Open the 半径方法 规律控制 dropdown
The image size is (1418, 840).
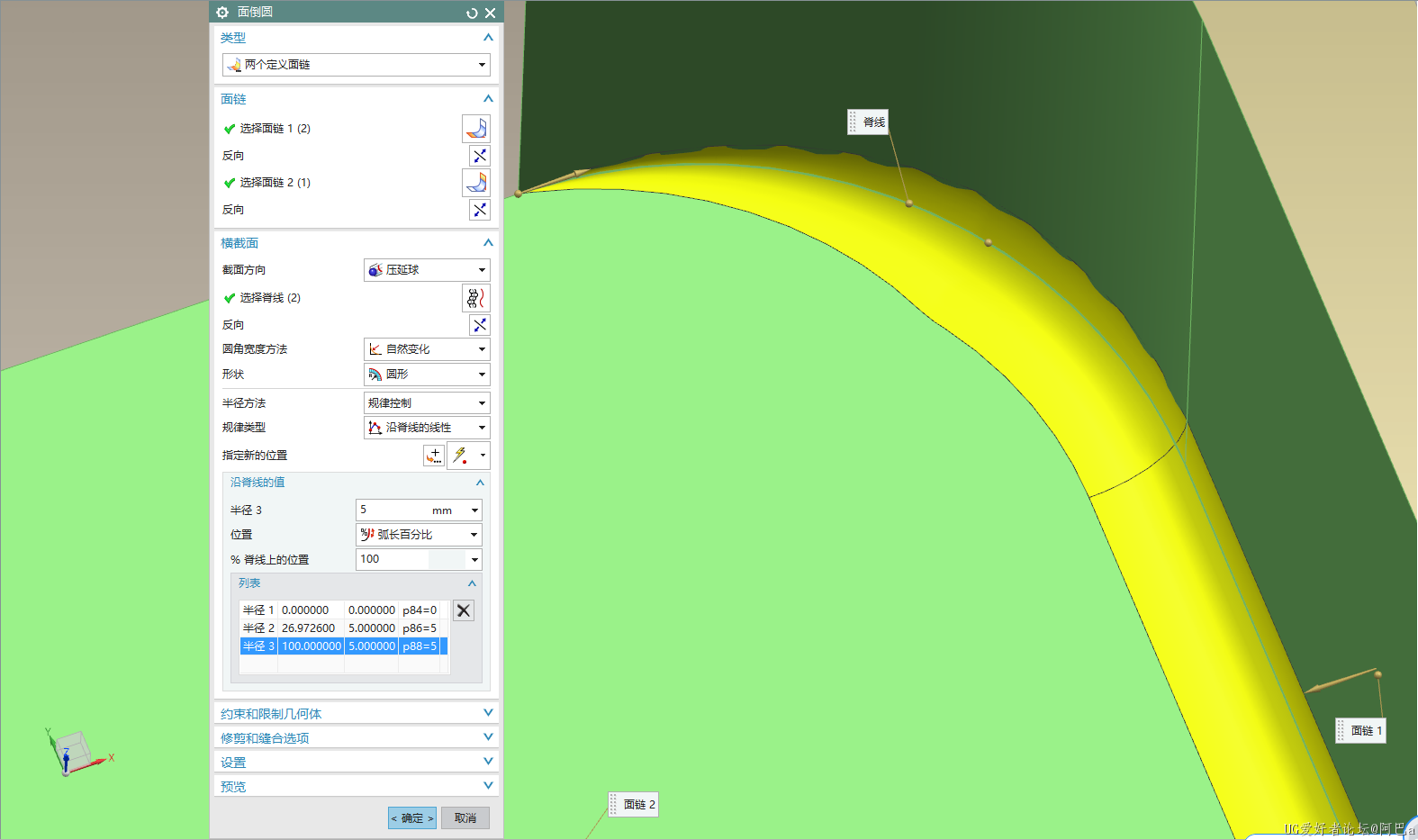(427, 403)
